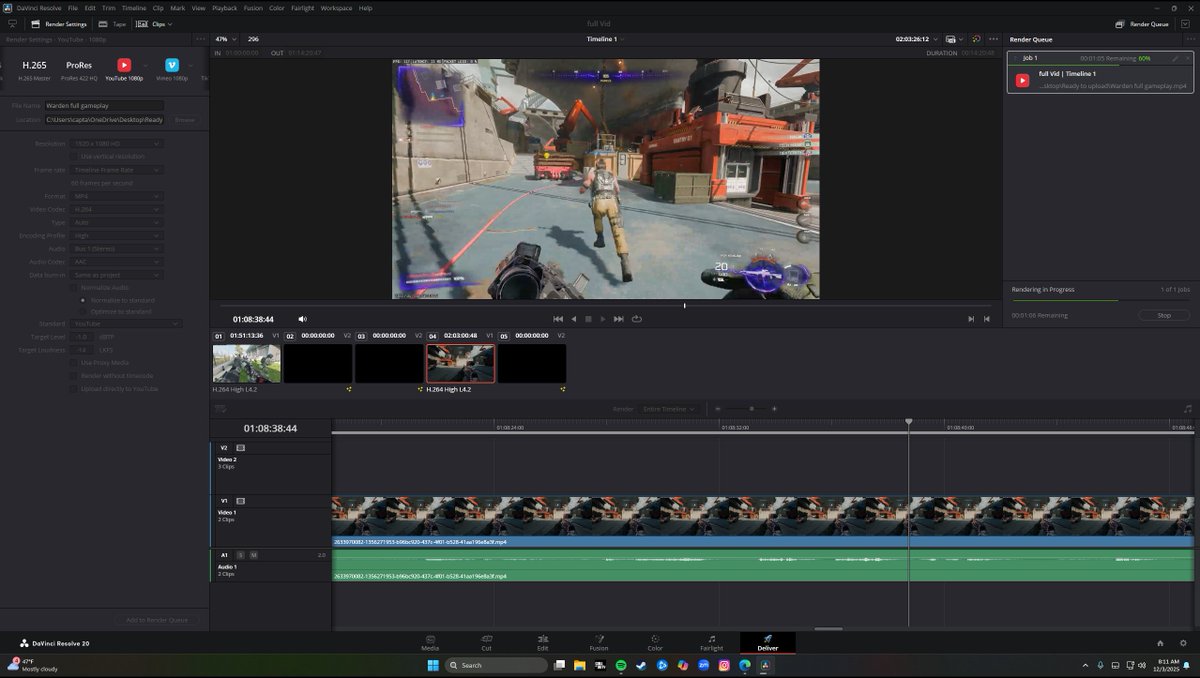This screenshot has height=678, width=1200.
Task: Click viewer scrub bar playhead
Action: pos(685,305)
